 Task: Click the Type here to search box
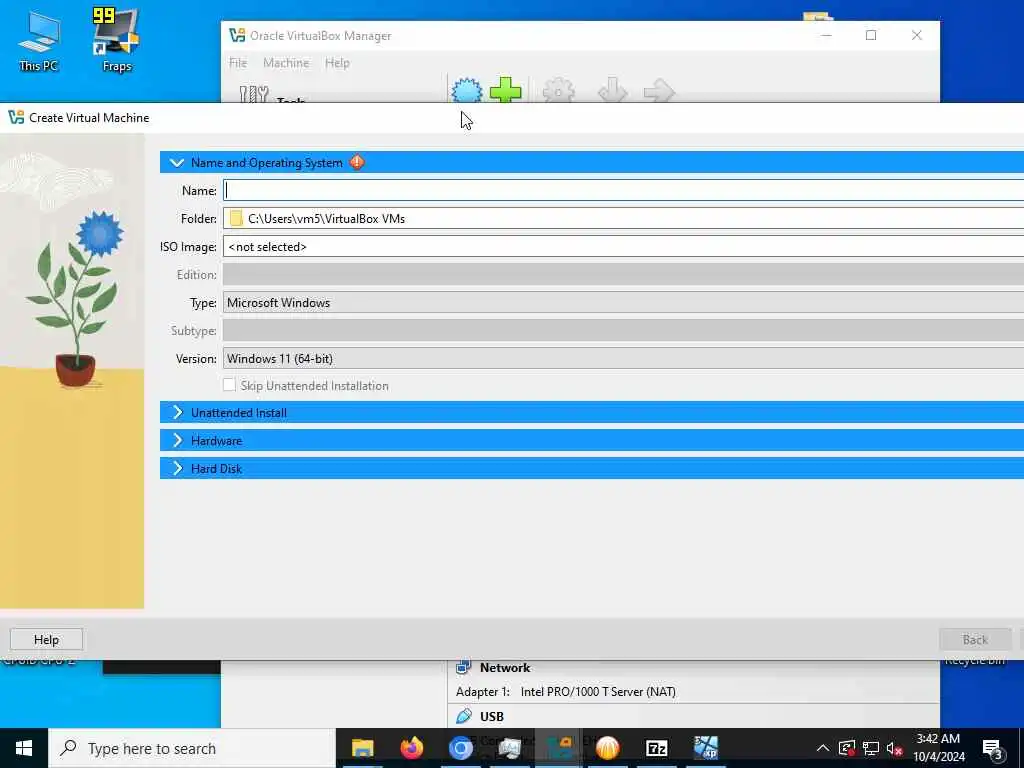pos(192,748)
